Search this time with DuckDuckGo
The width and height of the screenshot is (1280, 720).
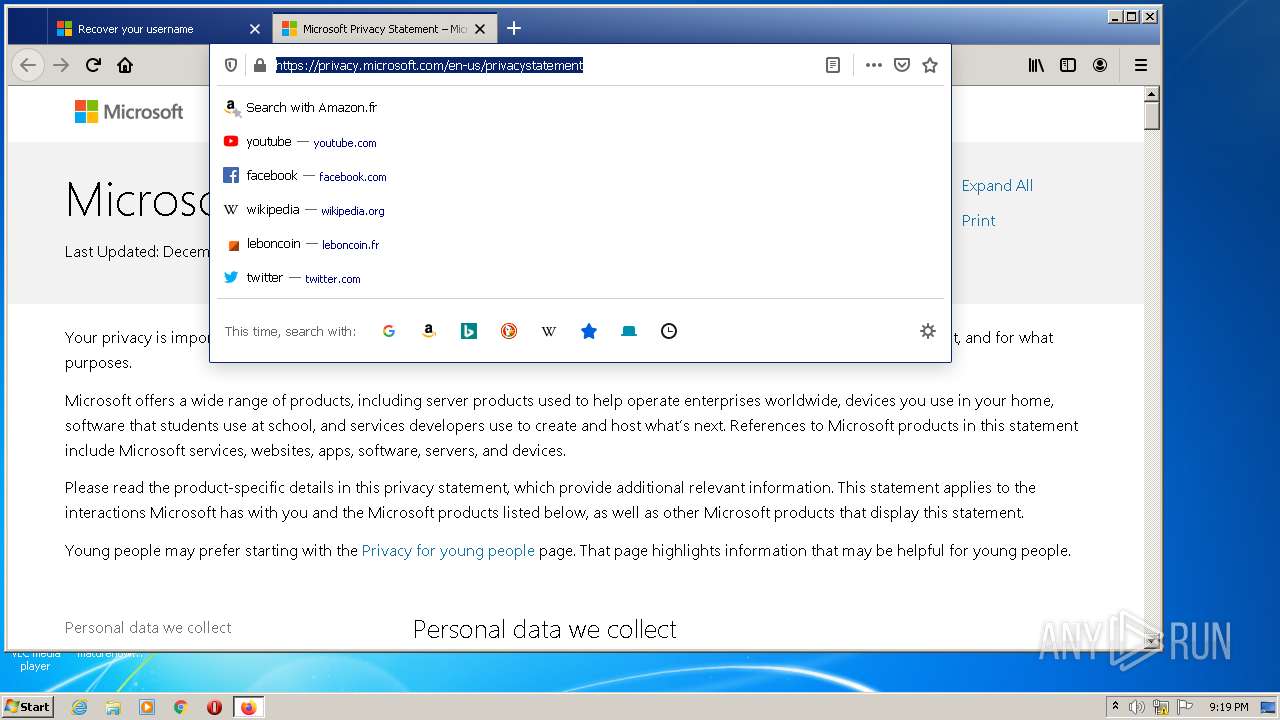[x=509, y=331]
